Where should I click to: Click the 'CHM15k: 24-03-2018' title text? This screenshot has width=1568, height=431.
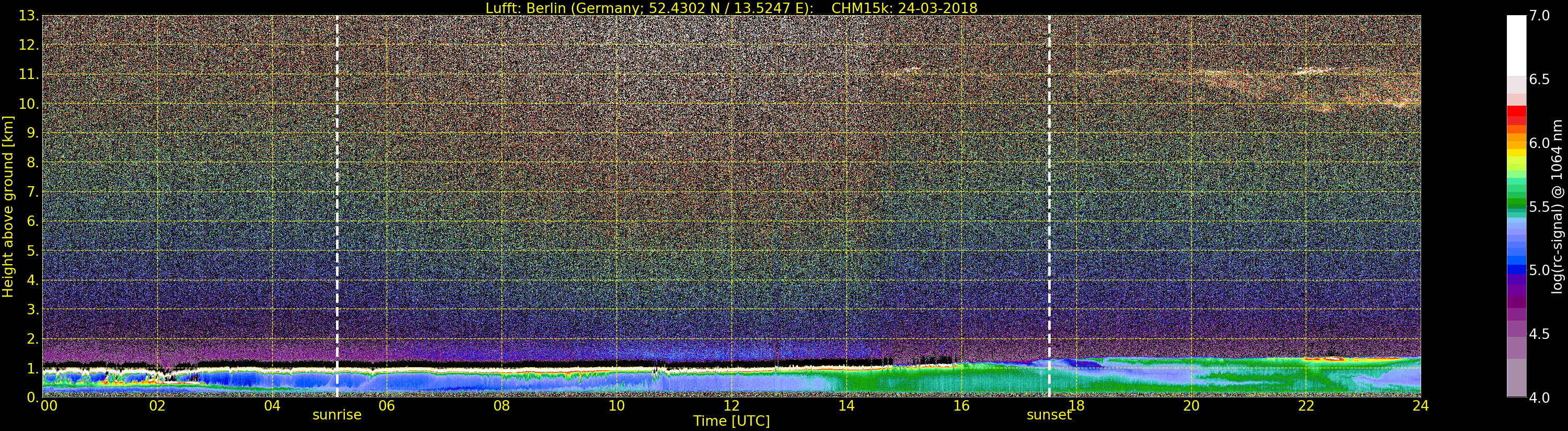coord(904,8)
